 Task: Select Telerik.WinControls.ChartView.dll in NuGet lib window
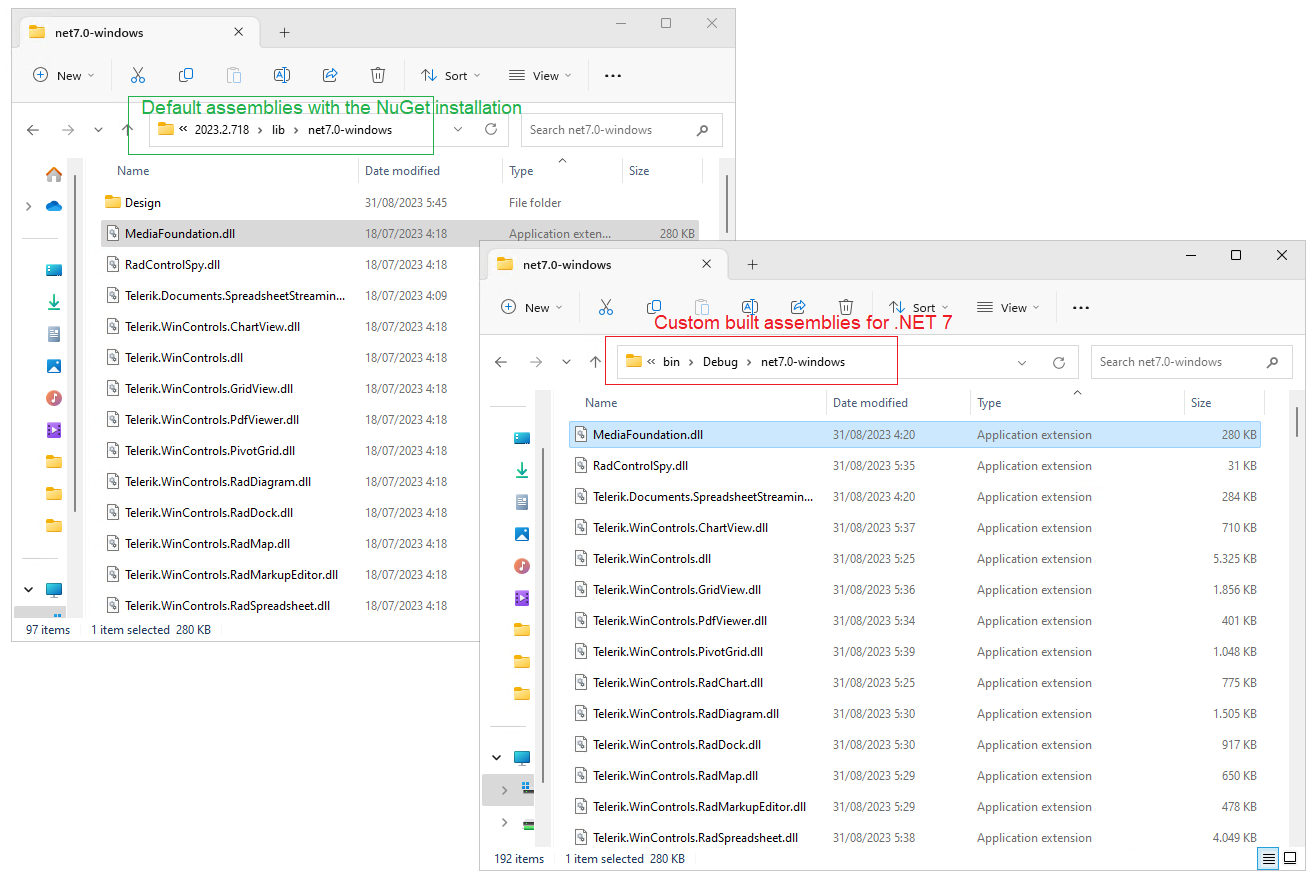click(x=291, y=327)
